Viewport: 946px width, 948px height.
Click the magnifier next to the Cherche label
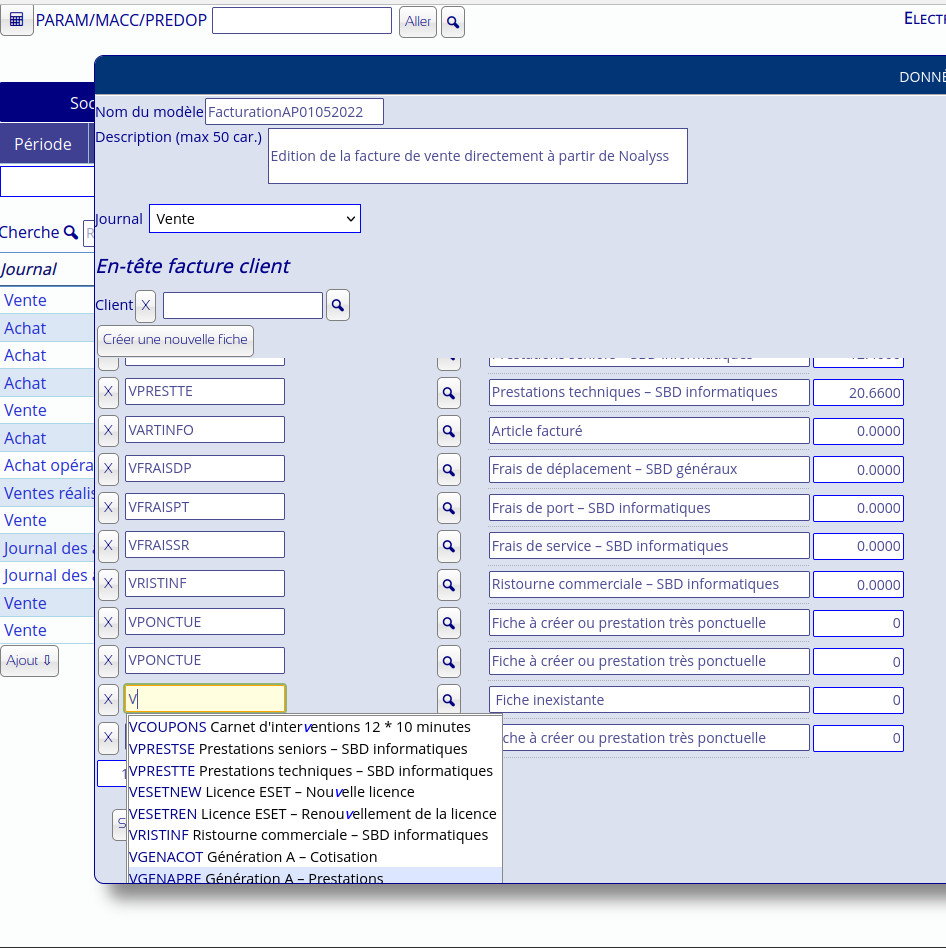click(71, 233)
